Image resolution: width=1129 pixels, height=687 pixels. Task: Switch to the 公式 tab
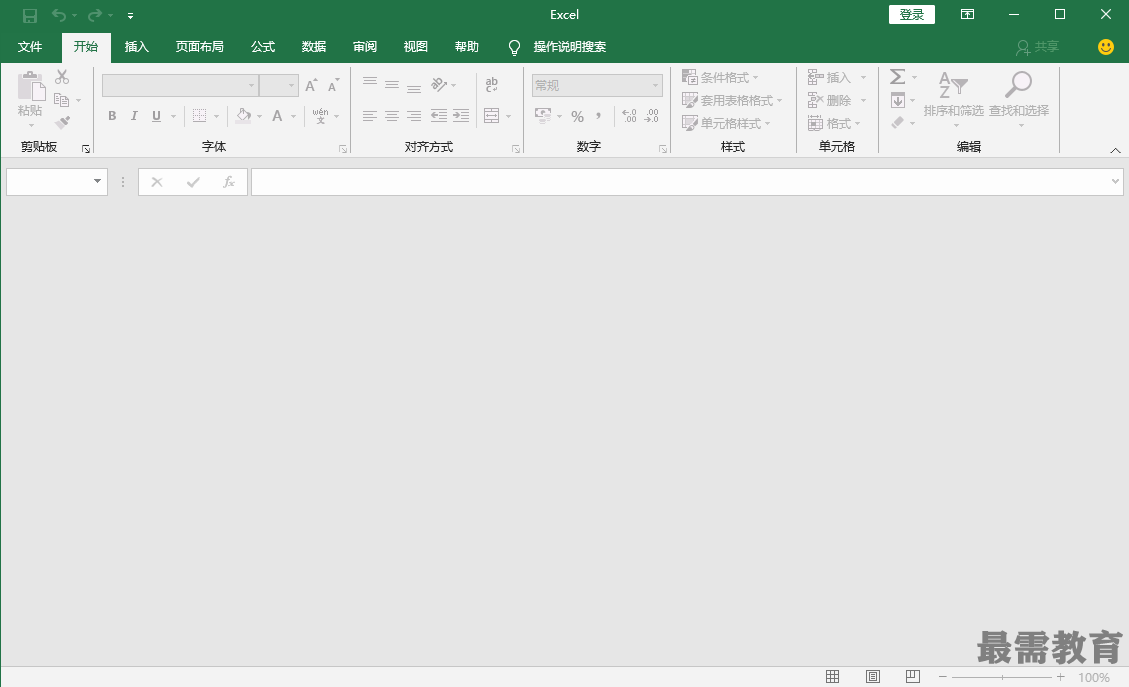[263, 47]
